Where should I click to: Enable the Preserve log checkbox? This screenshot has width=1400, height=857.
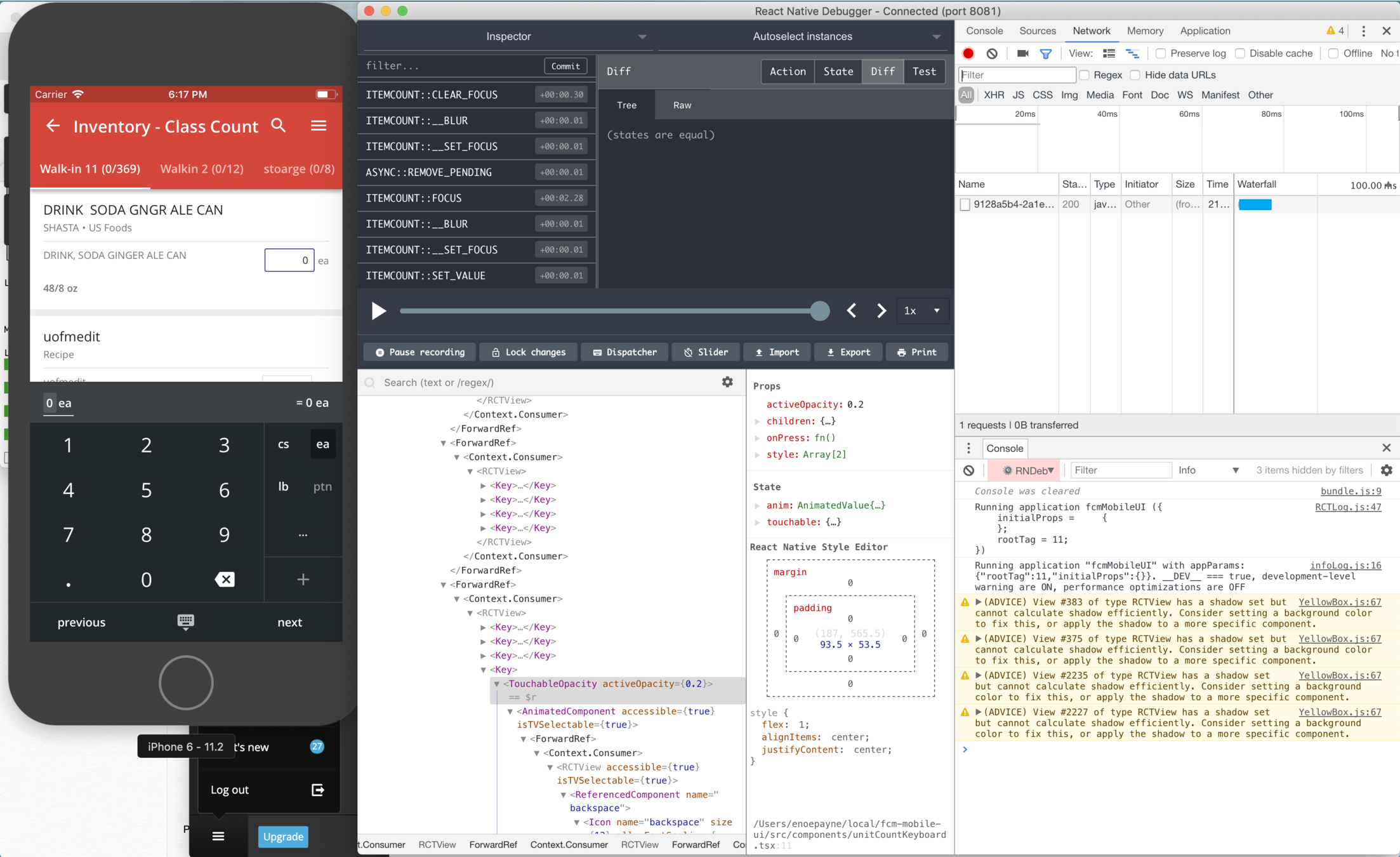click(1160, 53)
